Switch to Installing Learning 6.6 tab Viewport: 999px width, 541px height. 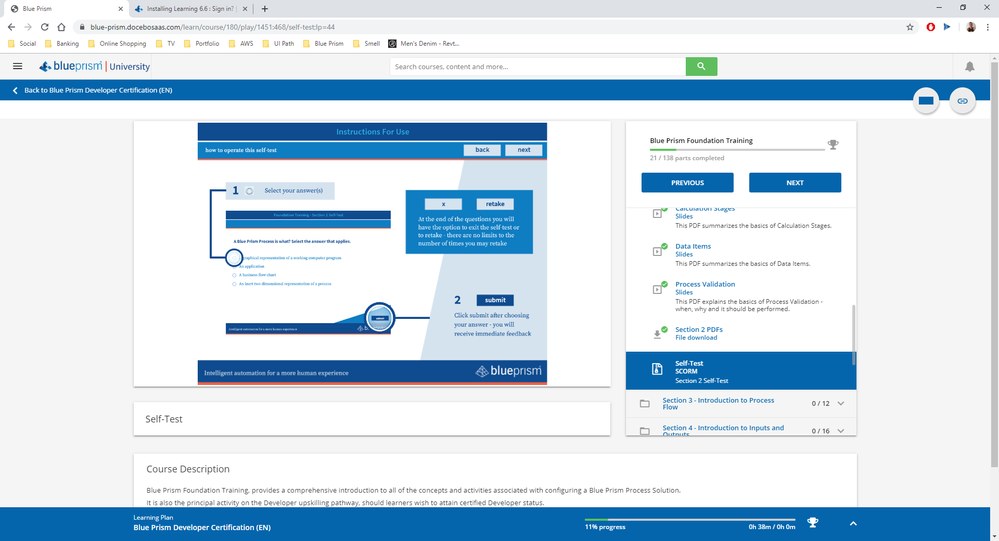[190, 9]
